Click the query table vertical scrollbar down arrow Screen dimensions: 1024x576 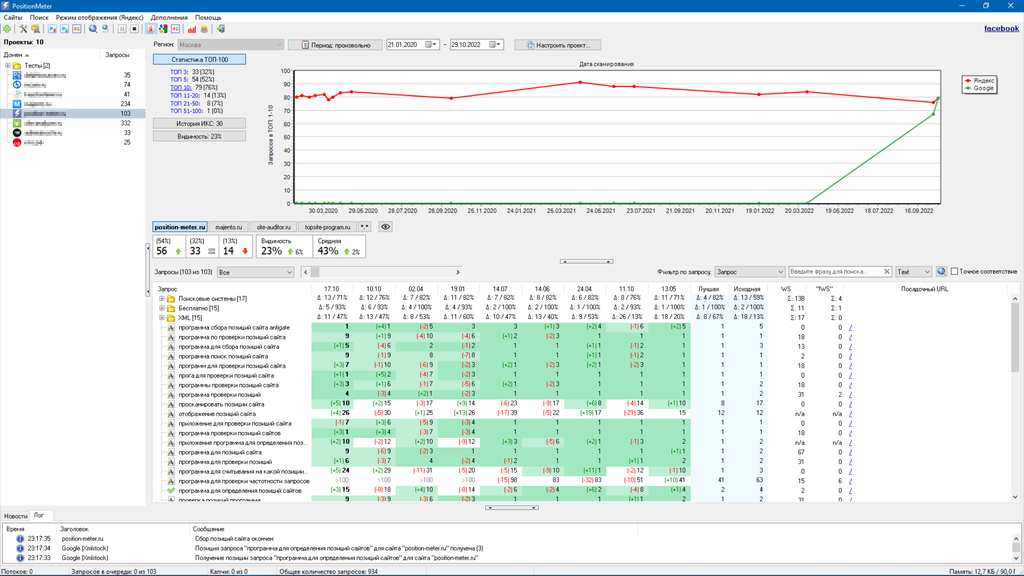pos(1015,497)
